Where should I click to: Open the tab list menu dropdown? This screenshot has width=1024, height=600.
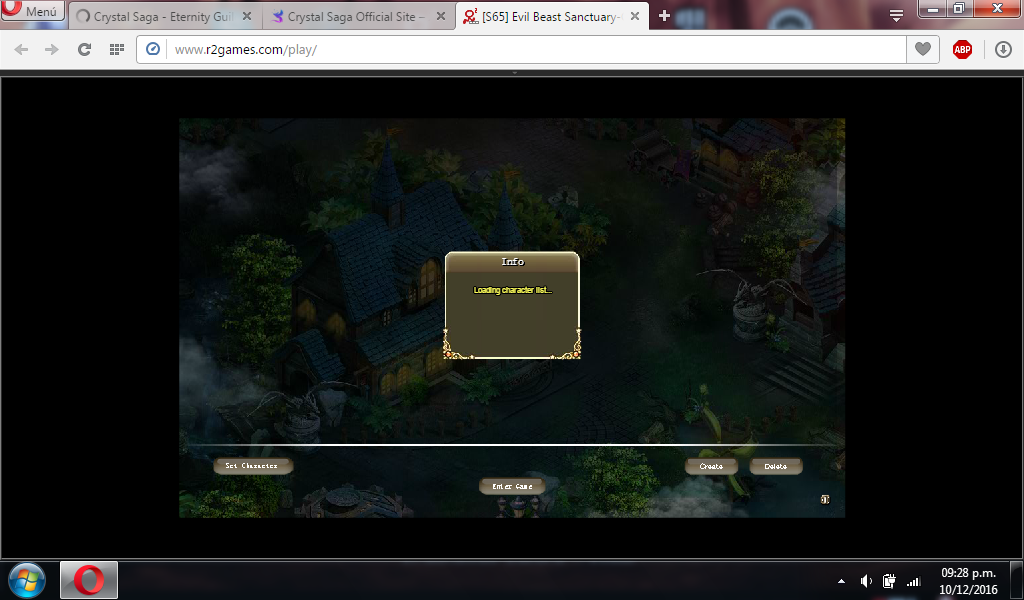(x=896, y=15)
